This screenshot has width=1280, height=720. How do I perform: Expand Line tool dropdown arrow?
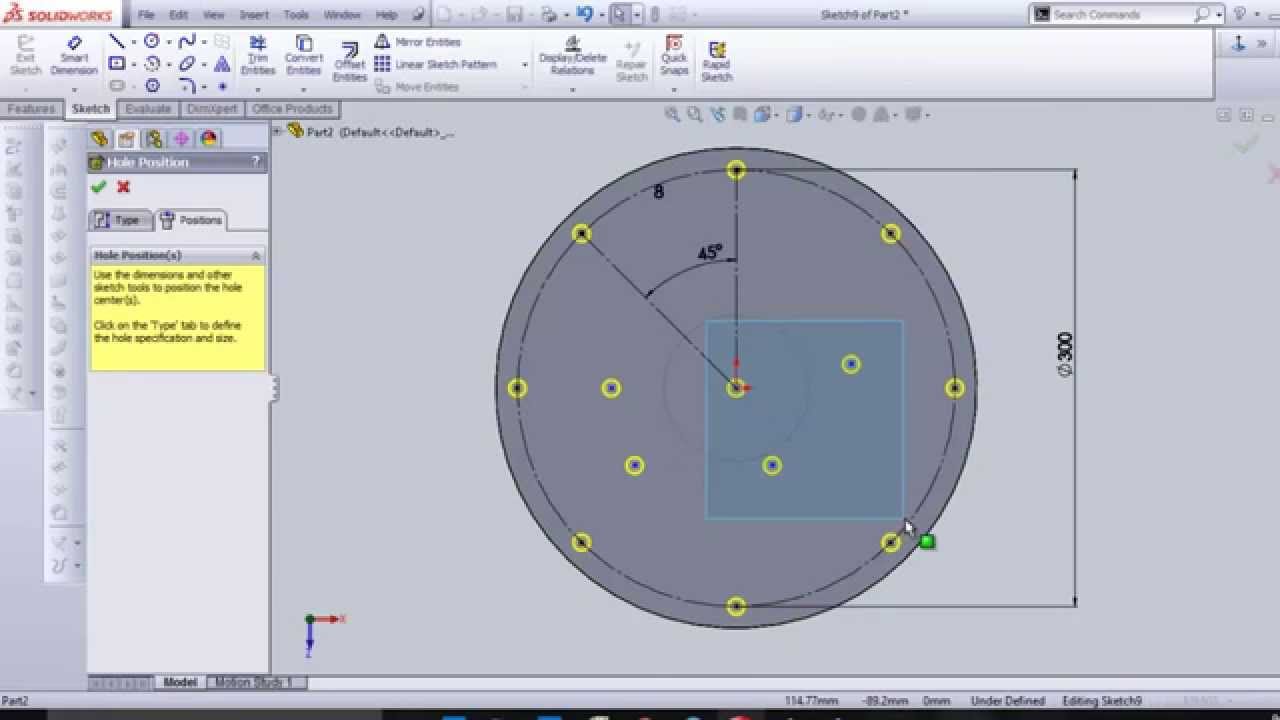pos(133,42)
